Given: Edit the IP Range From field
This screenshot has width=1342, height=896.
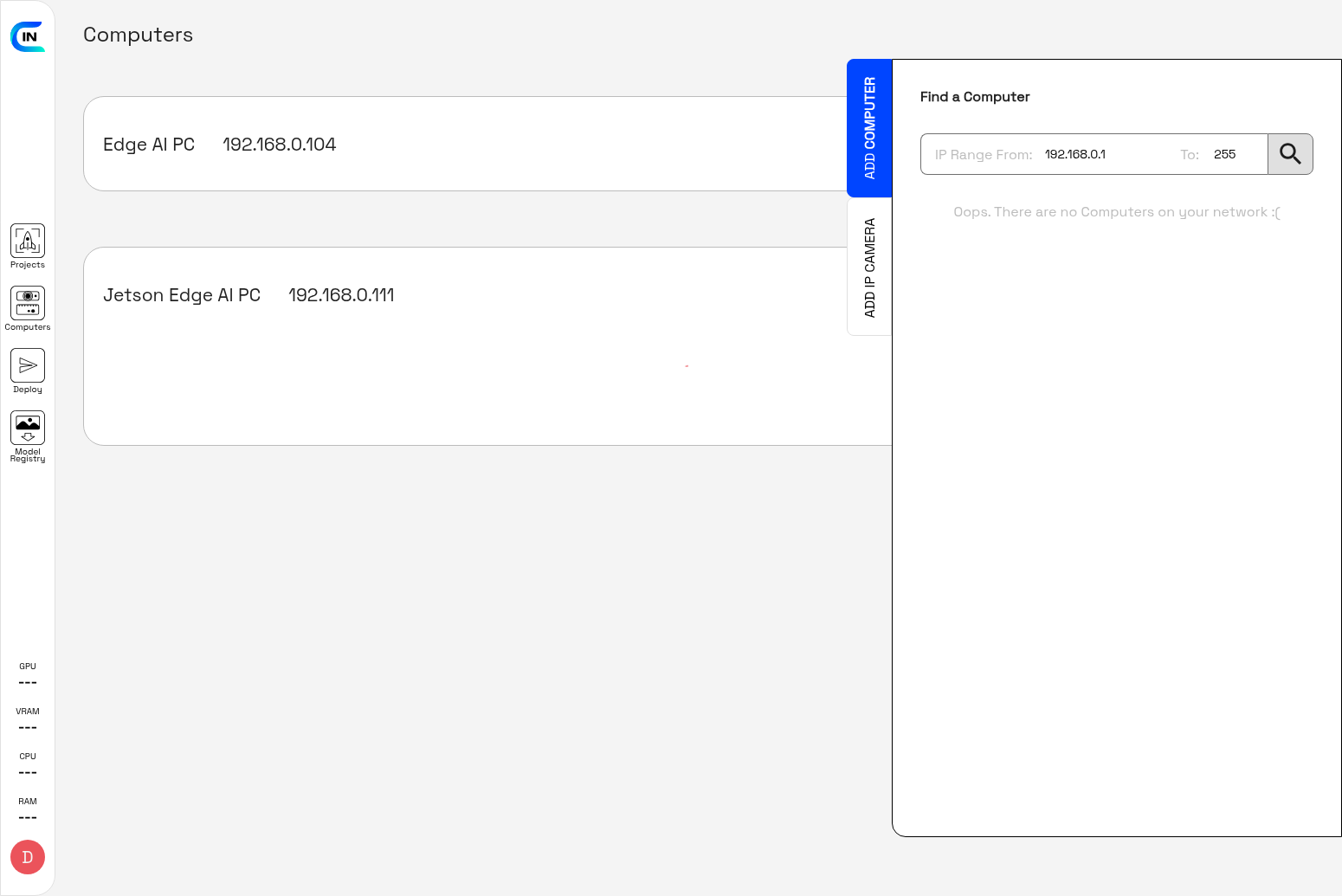Looking at the screenshot, I should [x=1100, y=154].
